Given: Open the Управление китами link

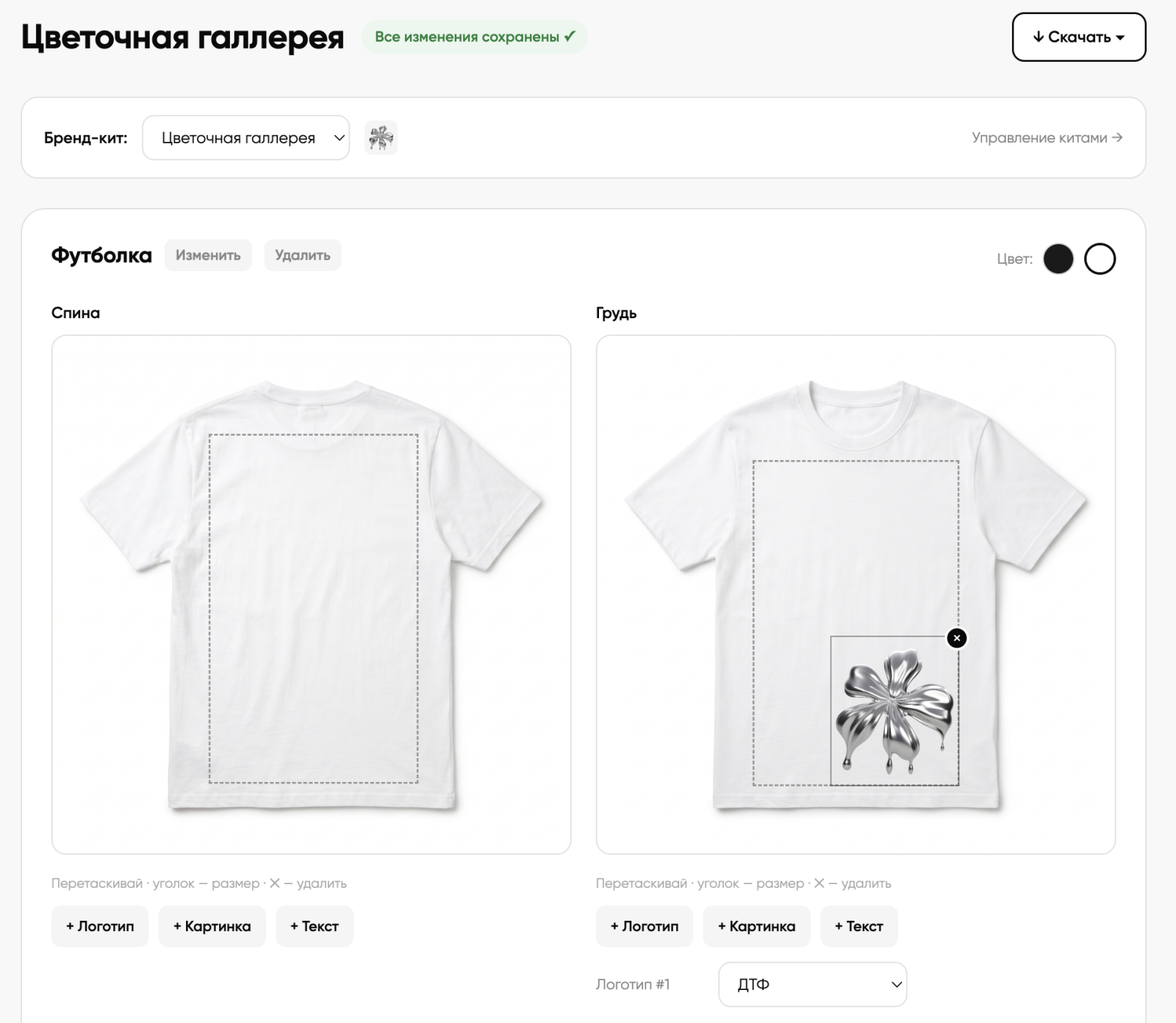Looking at the screenshot, I should click(x=1047, y=137).
